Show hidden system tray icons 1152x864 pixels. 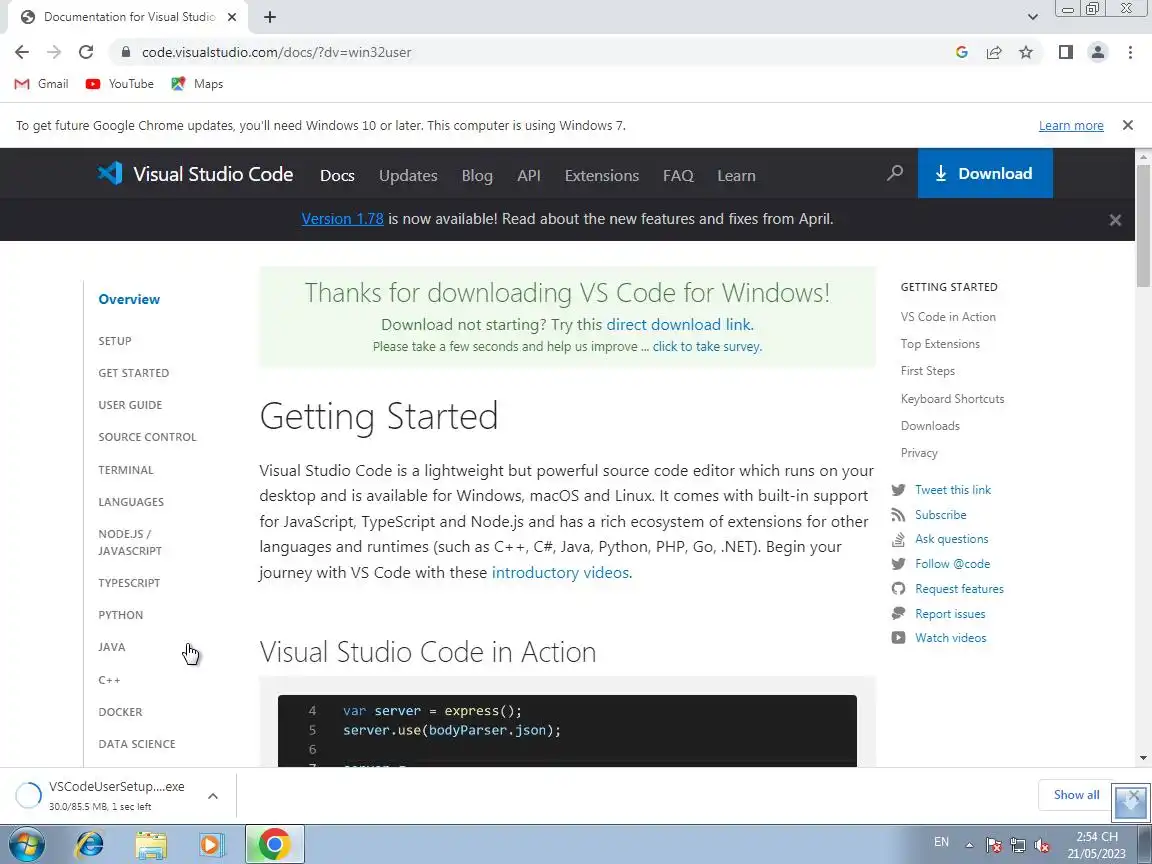pyautogui.click(x=969, y=845)
